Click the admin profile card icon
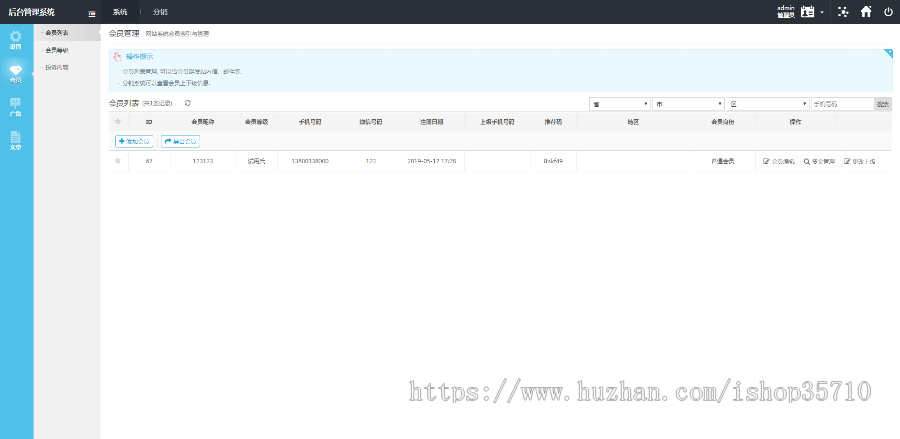The width and height of the screenshot is (900, 439). pyautogui.click(x=808, y=11)
